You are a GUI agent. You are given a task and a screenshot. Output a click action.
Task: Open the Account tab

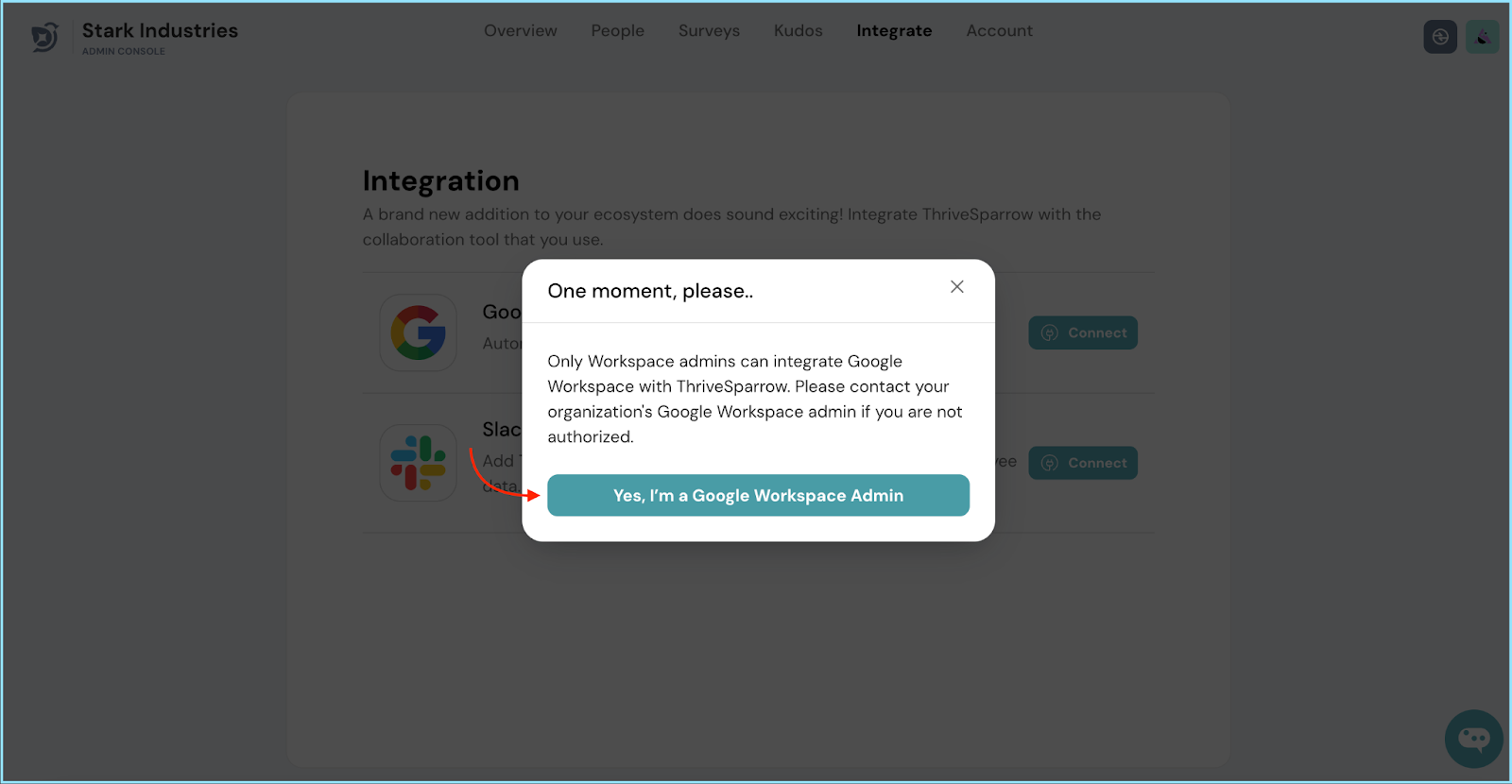[x=999, y=30]
